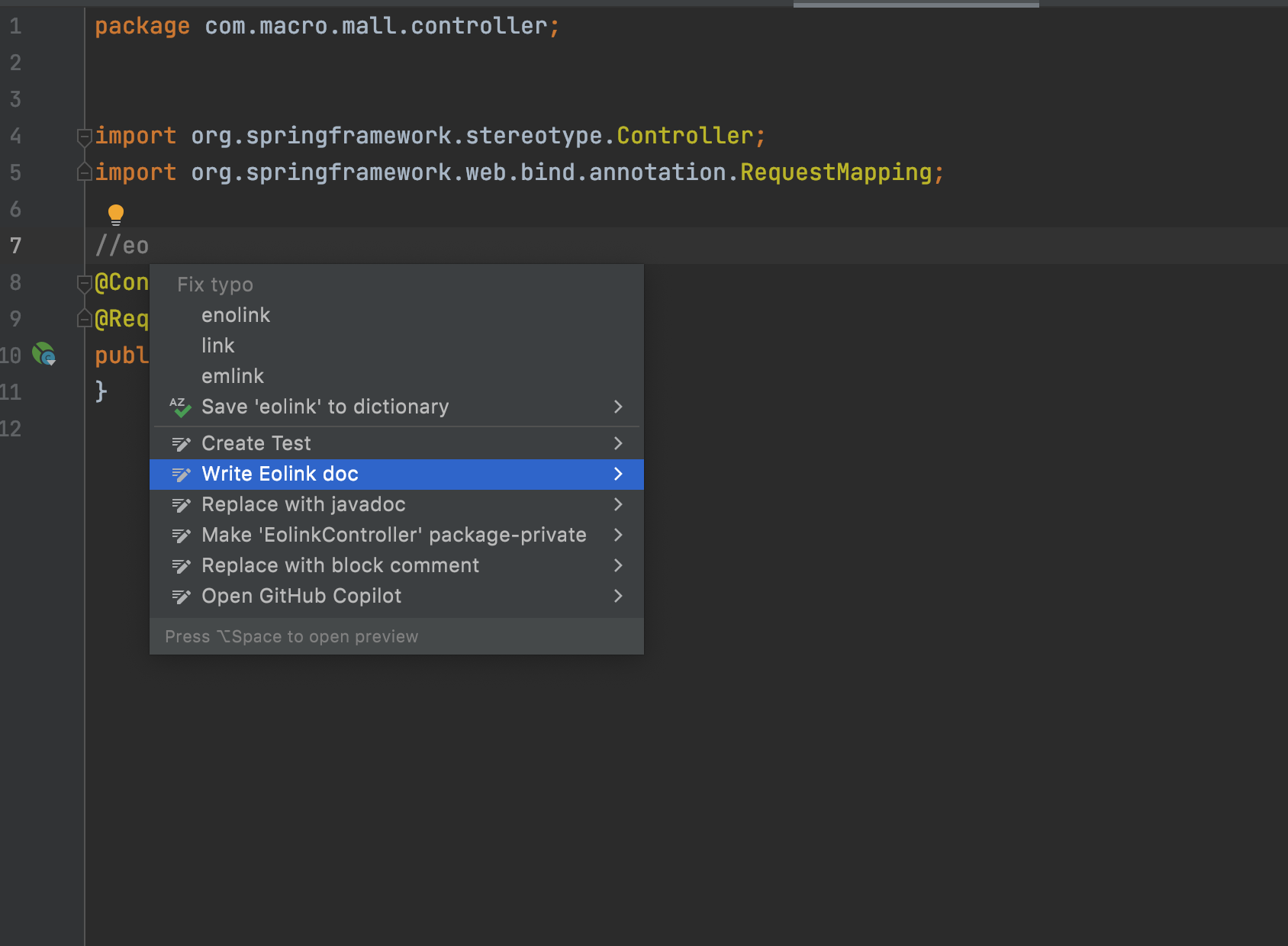Select Replace with javadoc
Screen dimensions: 1288x946
click(397, 504)
